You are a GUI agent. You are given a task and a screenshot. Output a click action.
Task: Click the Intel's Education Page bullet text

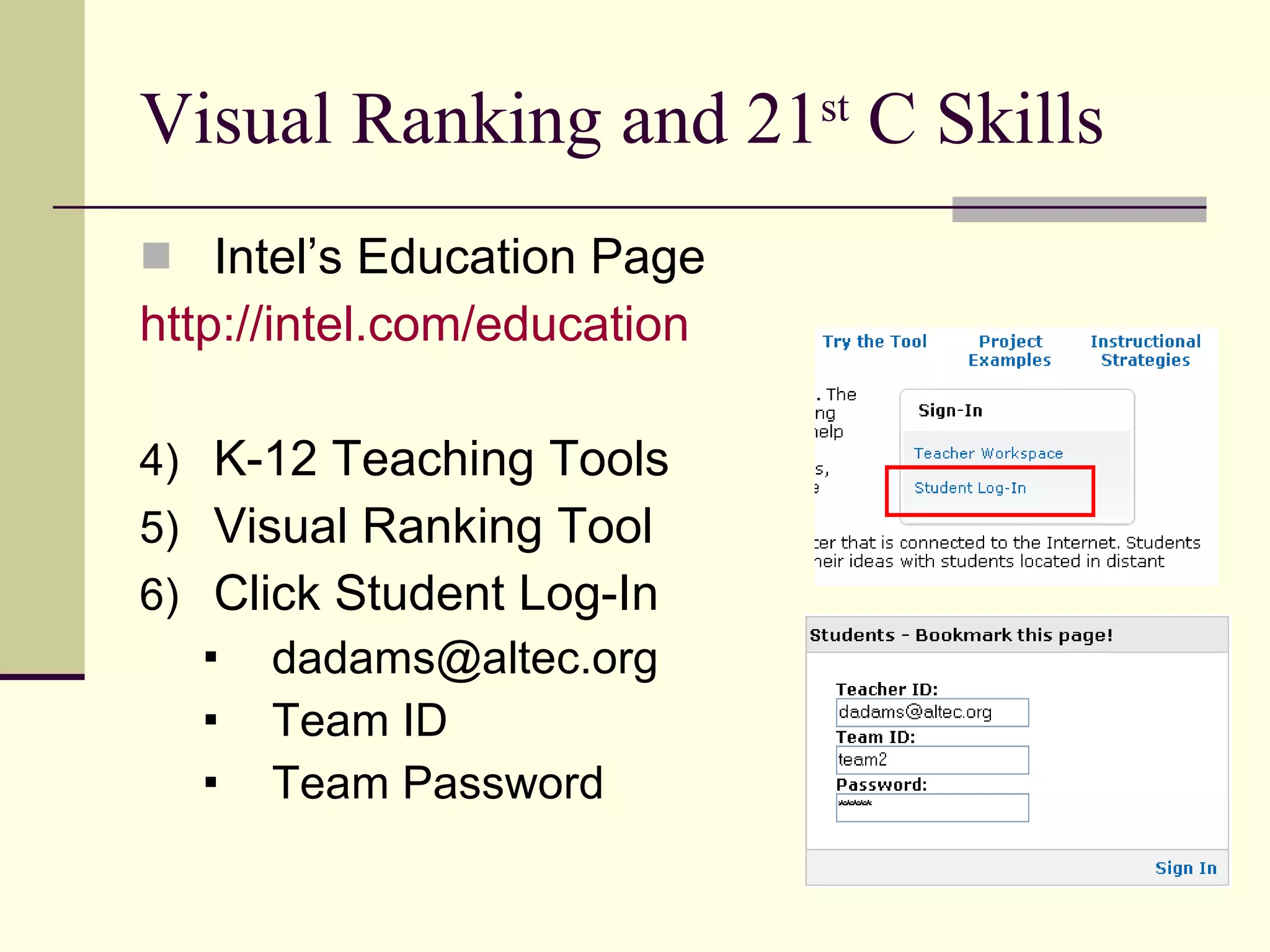point(459,257)
